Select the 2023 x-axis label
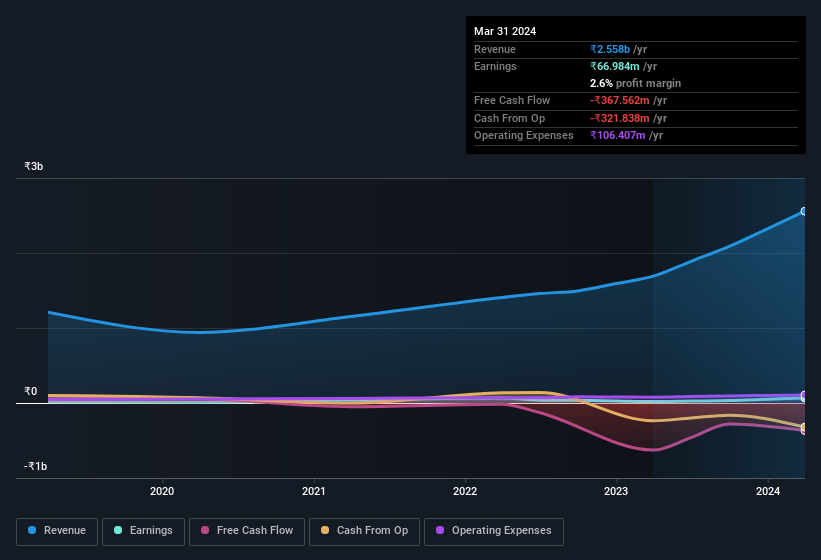This screenshot has width=821, height=560. 616,491
